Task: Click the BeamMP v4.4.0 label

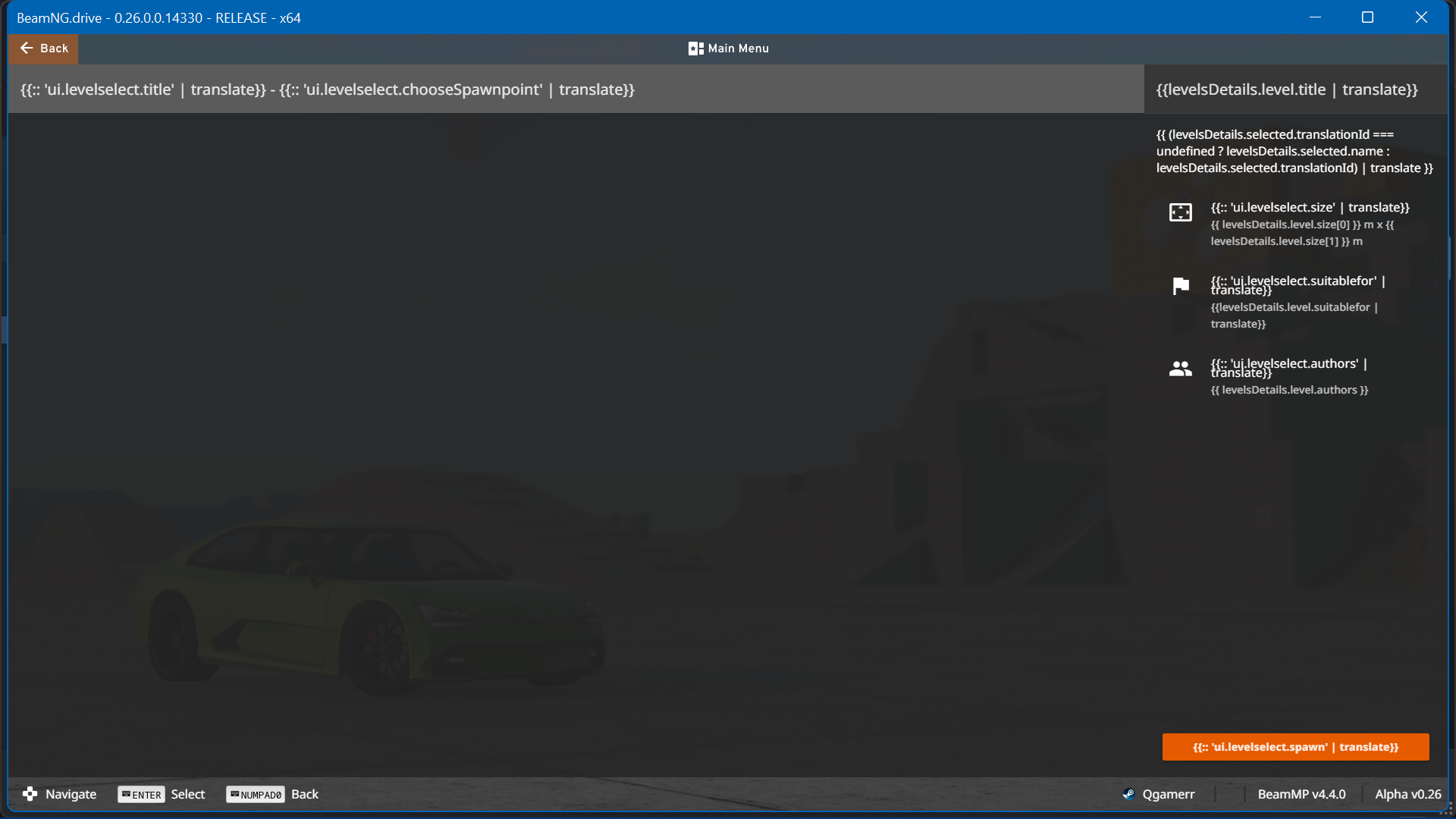Action: pyautogui.click(x=1301, y=794)
